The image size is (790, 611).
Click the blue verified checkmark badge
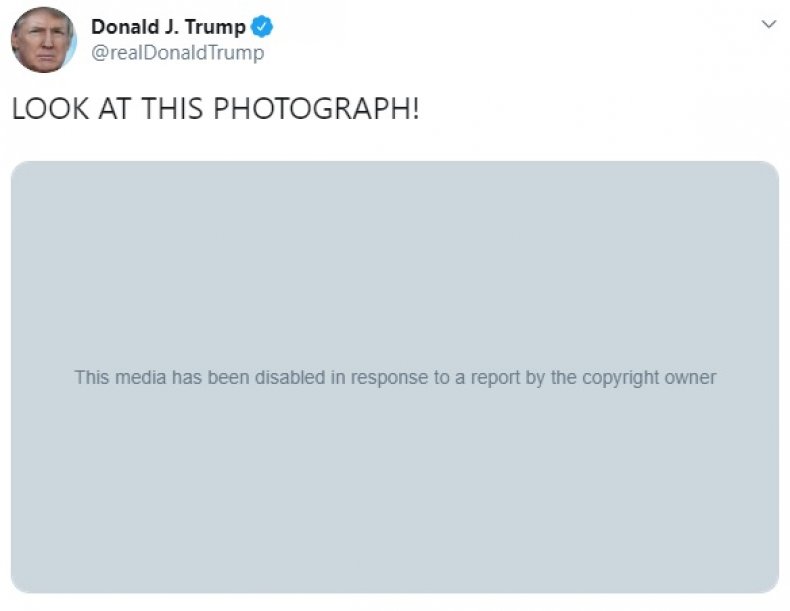(x=261, y=27)
